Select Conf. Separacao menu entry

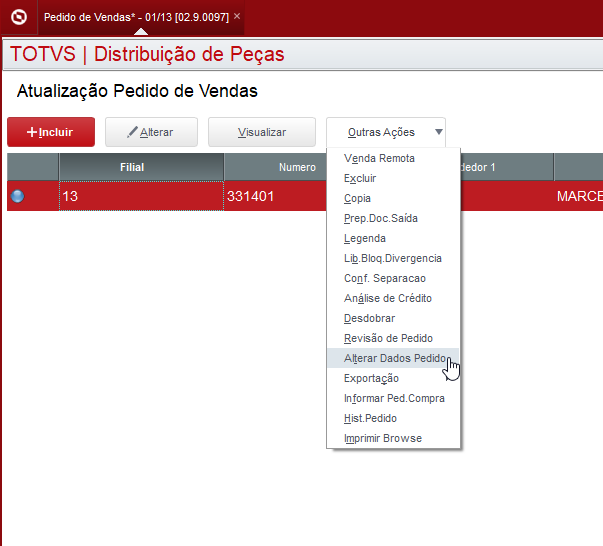coord(393,278)
